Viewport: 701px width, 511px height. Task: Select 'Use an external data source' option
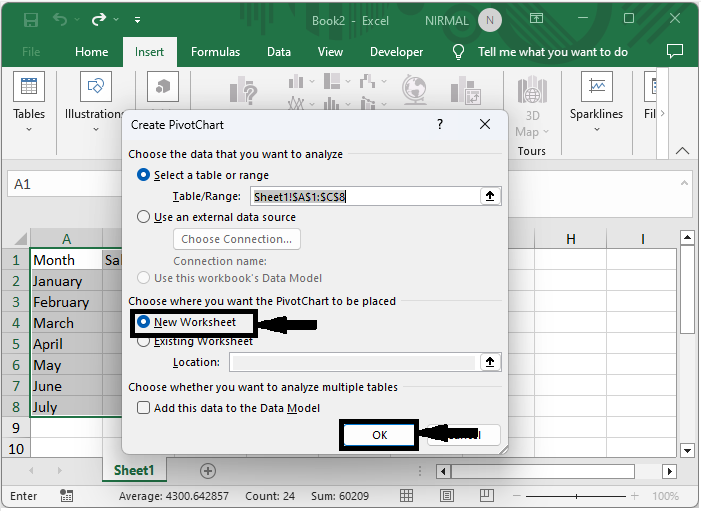click(x=143, y=217)
